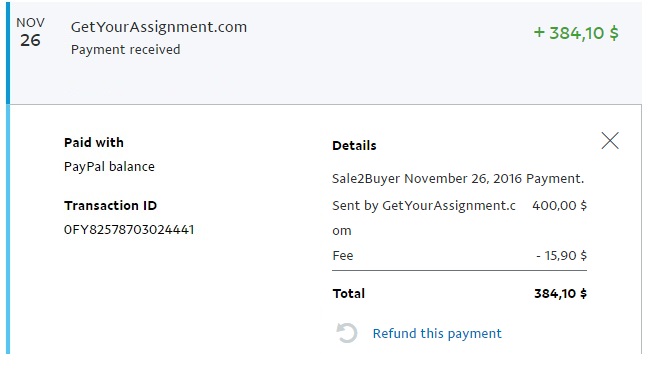Screen dimensions: 649x375
Task: Click the Paid with heading
Action: click(94, 142)
